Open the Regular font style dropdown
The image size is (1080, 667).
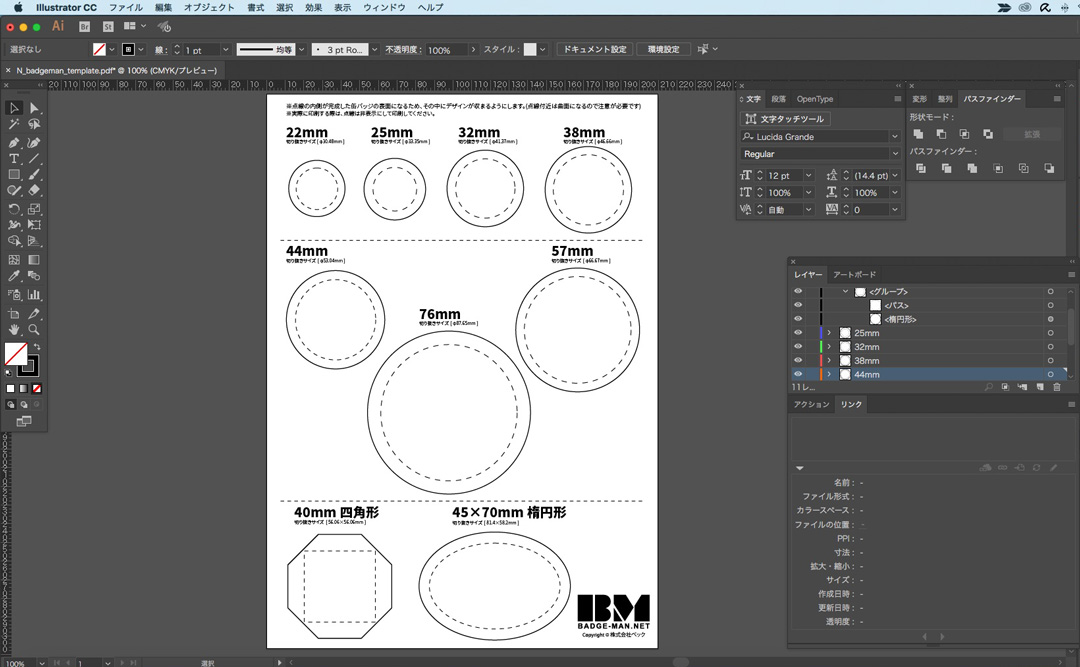(894, 154)
